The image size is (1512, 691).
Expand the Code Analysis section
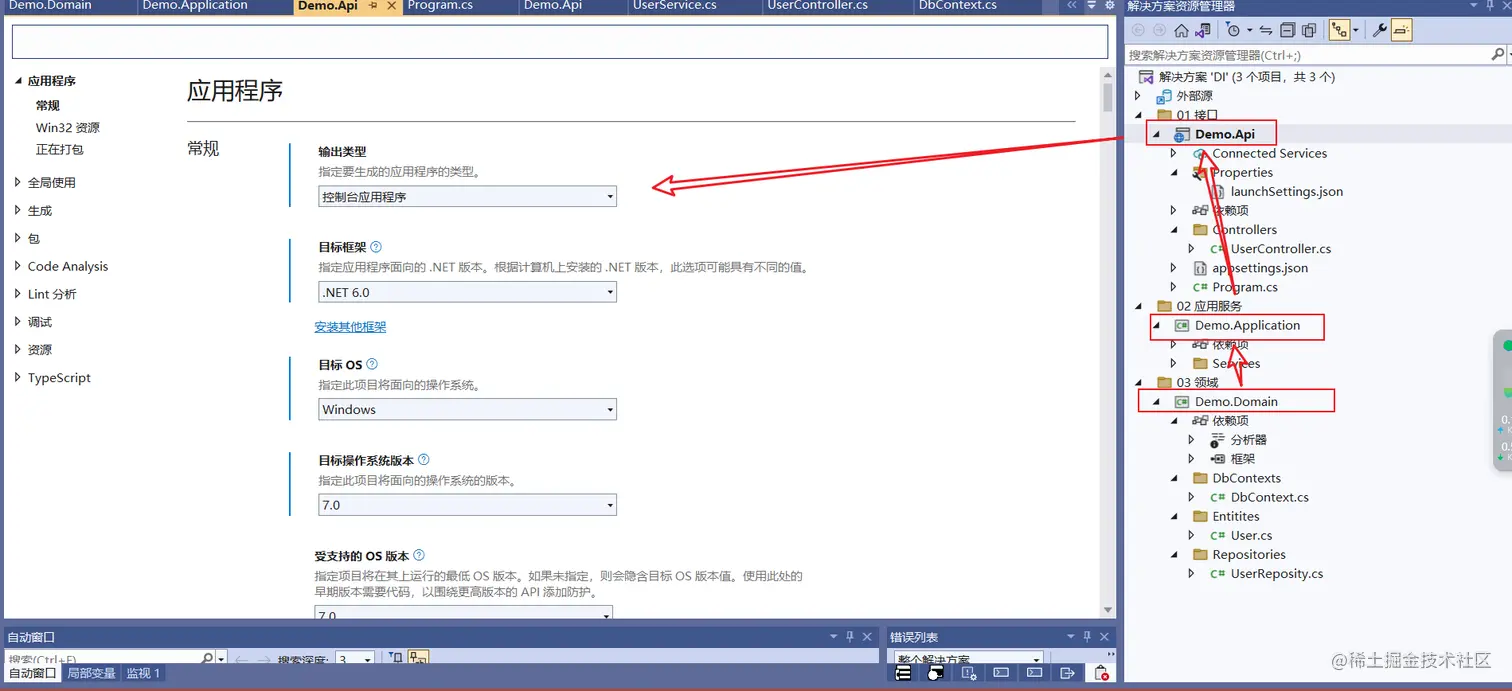[18, 267]
